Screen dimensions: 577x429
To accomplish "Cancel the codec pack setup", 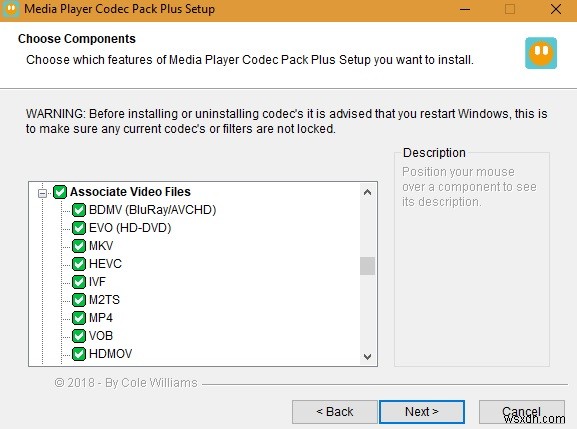I will click(x=521, y=412).
